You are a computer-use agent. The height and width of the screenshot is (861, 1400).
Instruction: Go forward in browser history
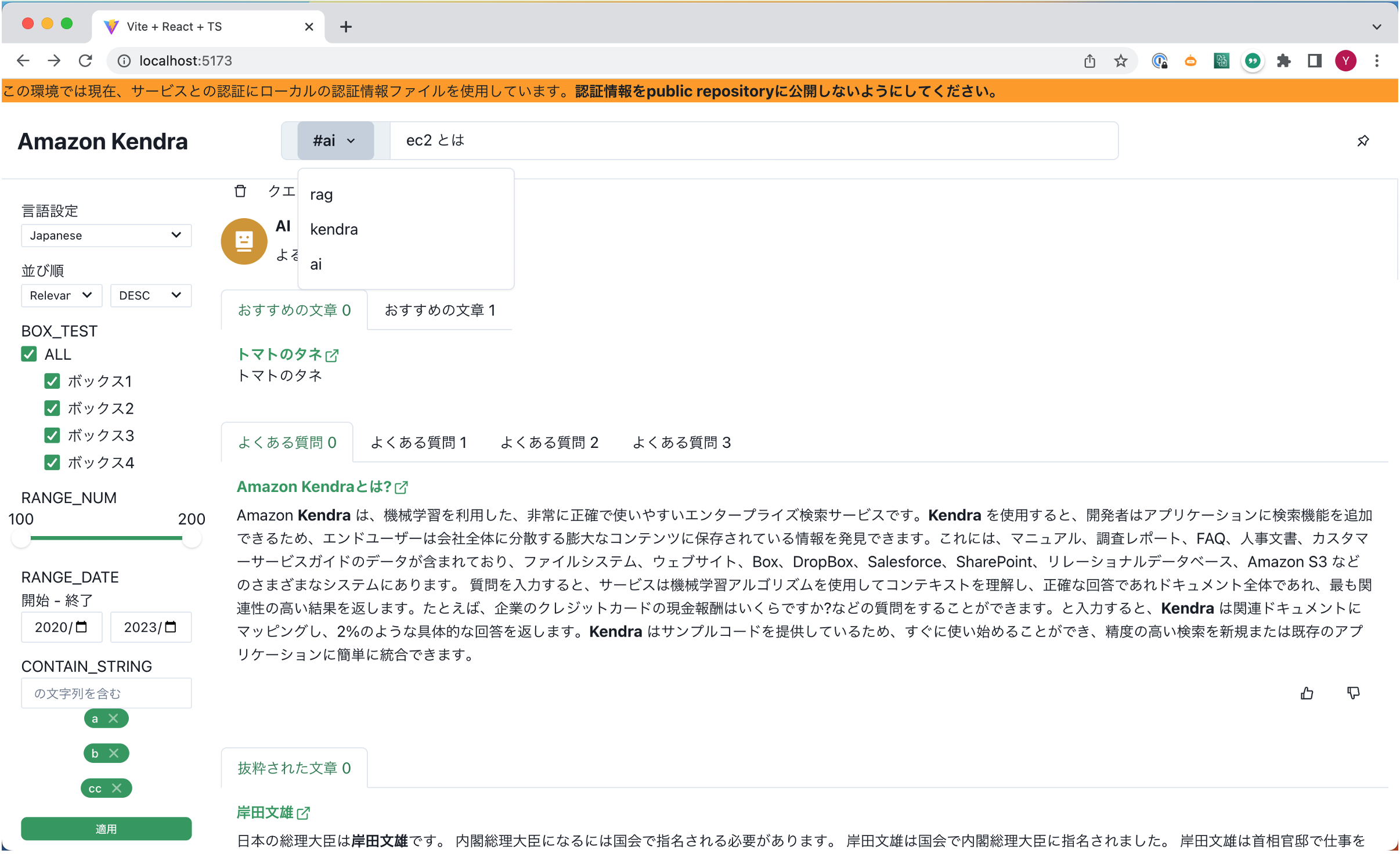[x=54, y=61]
